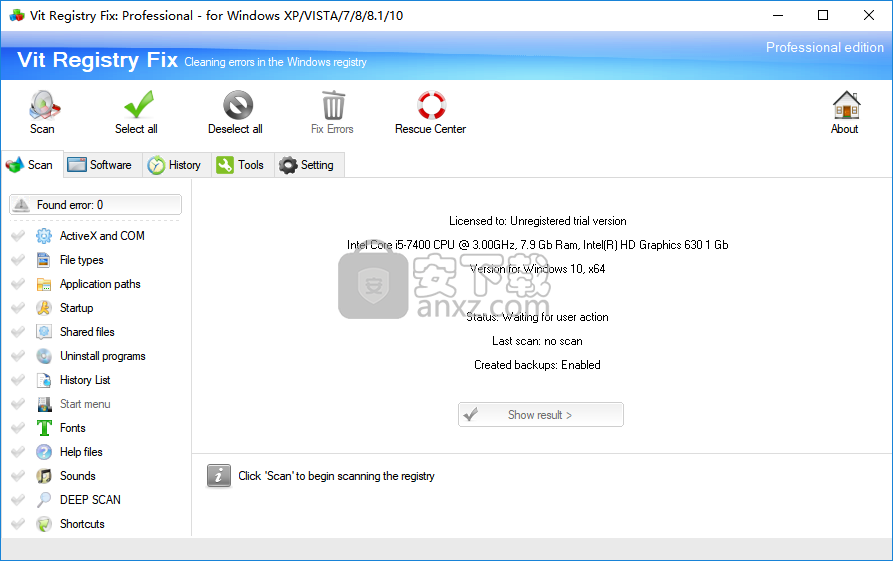893x561 pixels.
Task: Click the History List document icon
Action: (44, 380)
